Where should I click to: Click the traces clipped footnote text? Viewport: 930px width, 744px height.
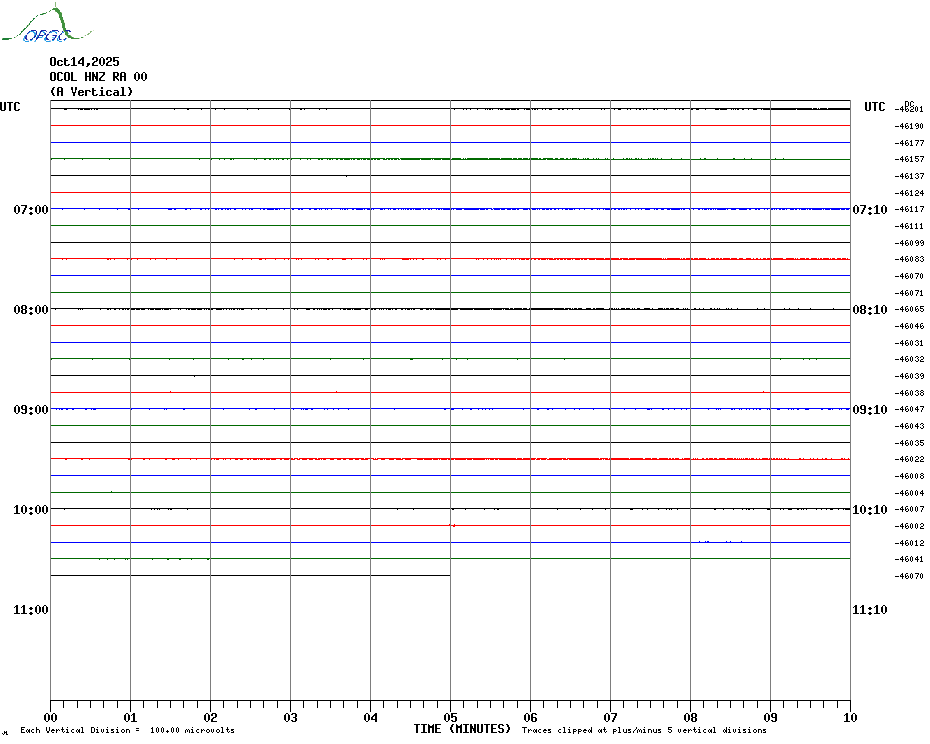[x=644, y=730]
